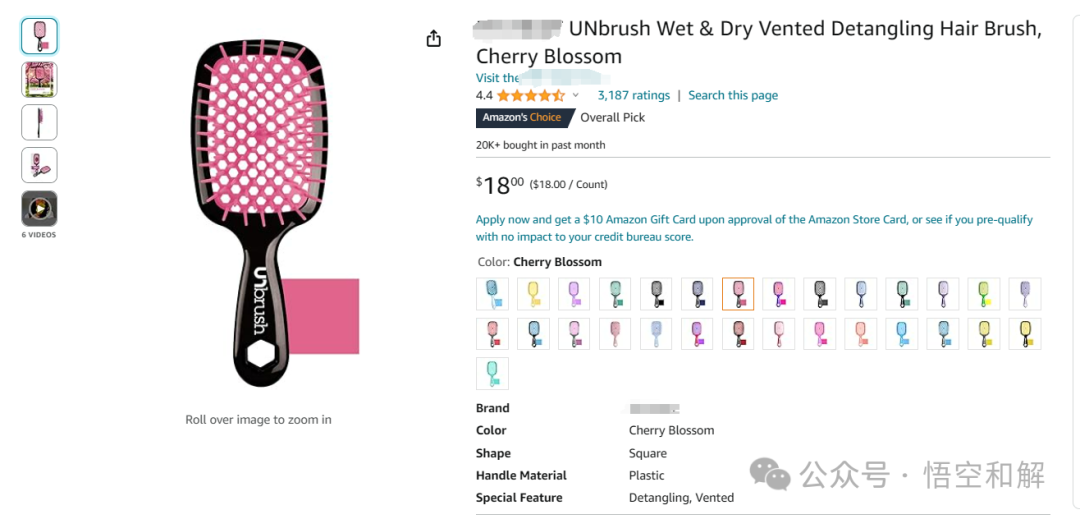Open the Visit the store link

[x=497, y=78]
